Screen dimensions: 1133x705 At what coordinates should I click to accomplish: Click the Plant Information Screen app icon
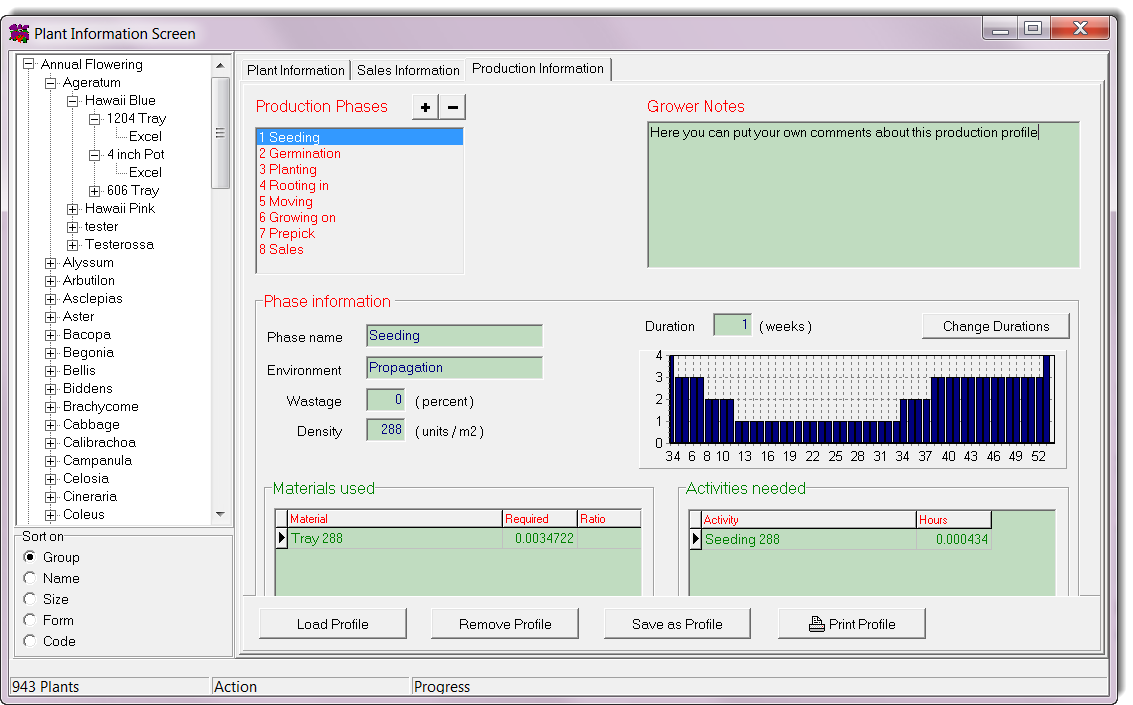point(19,33)
